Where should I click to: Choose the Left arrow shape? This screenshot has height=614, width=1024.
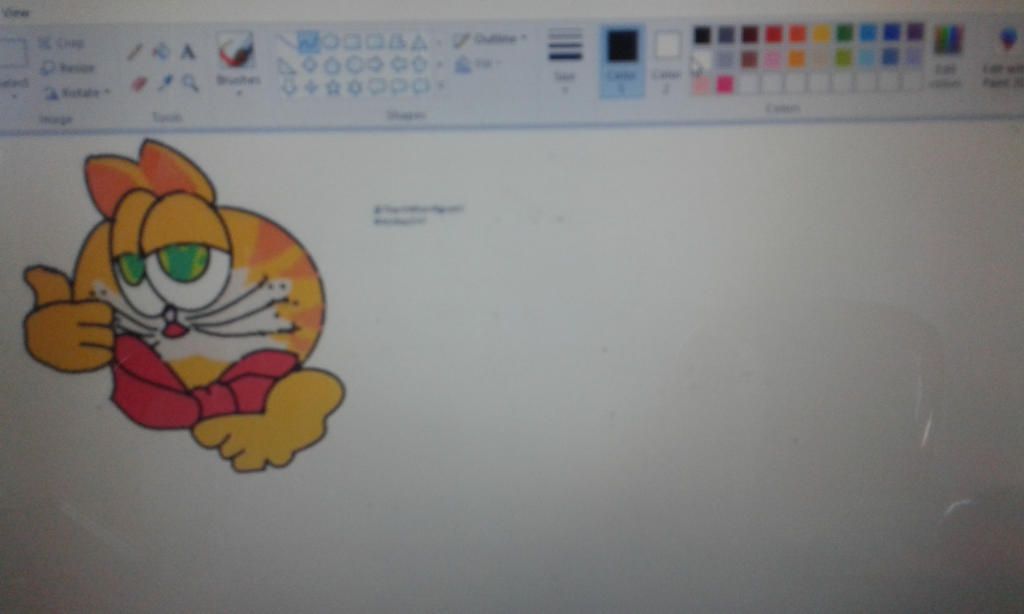click(x=398, y=65)
